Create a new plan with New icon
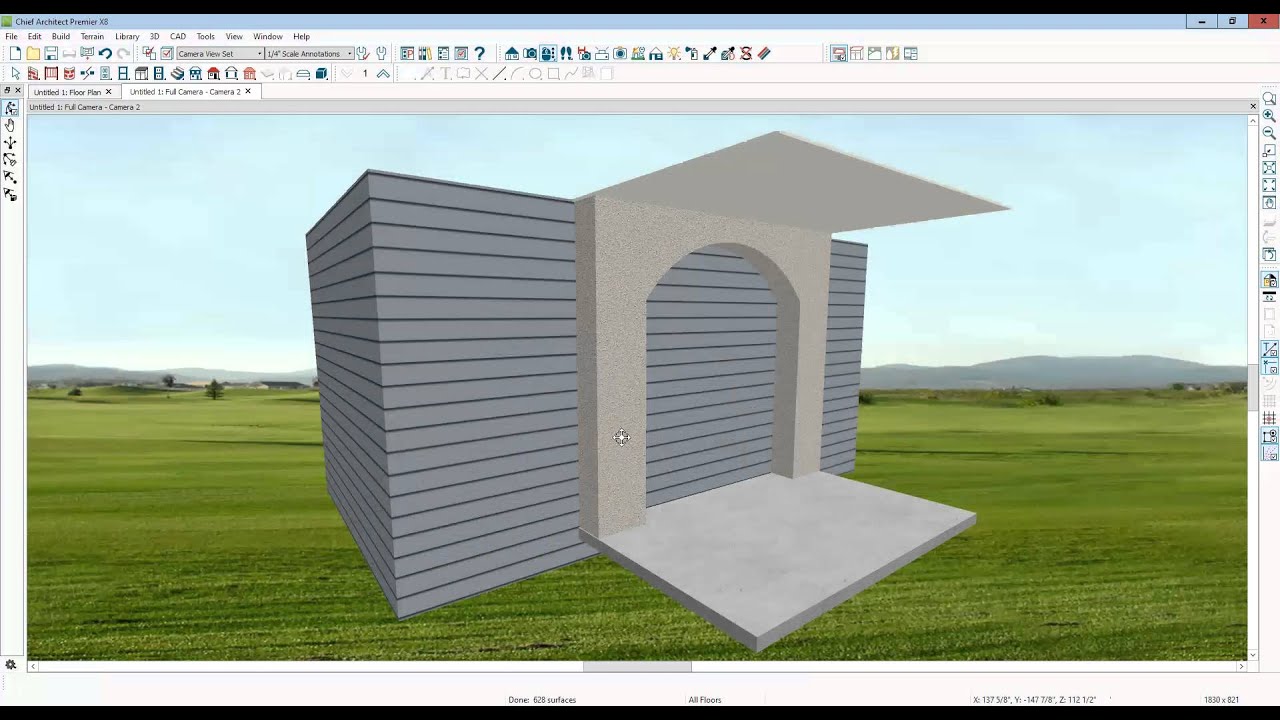 coord(15,53)
